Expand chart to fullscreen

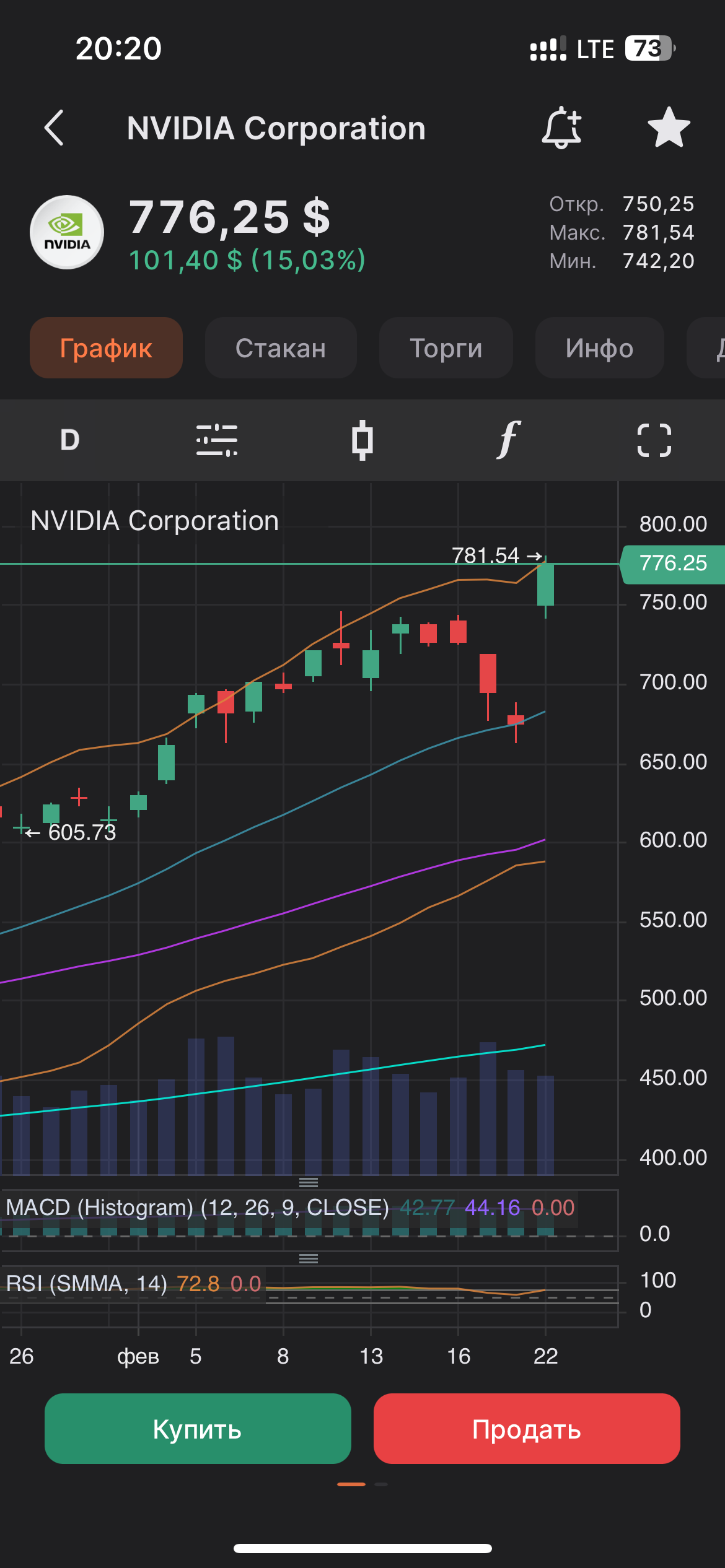[654, 440]
